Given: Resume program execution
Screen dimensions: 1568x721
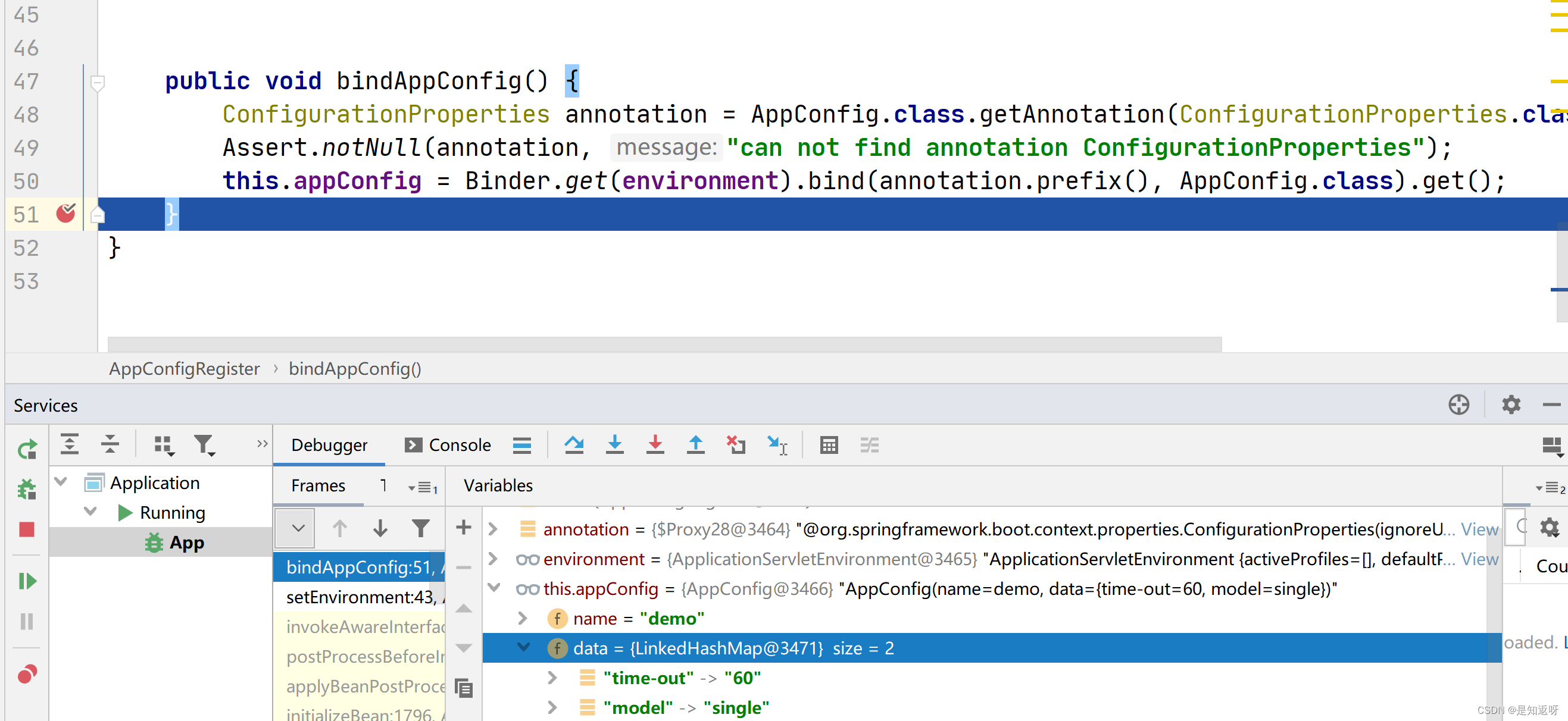Looking at the screenshot, I should pyautogui.click(x=27, y=581).
